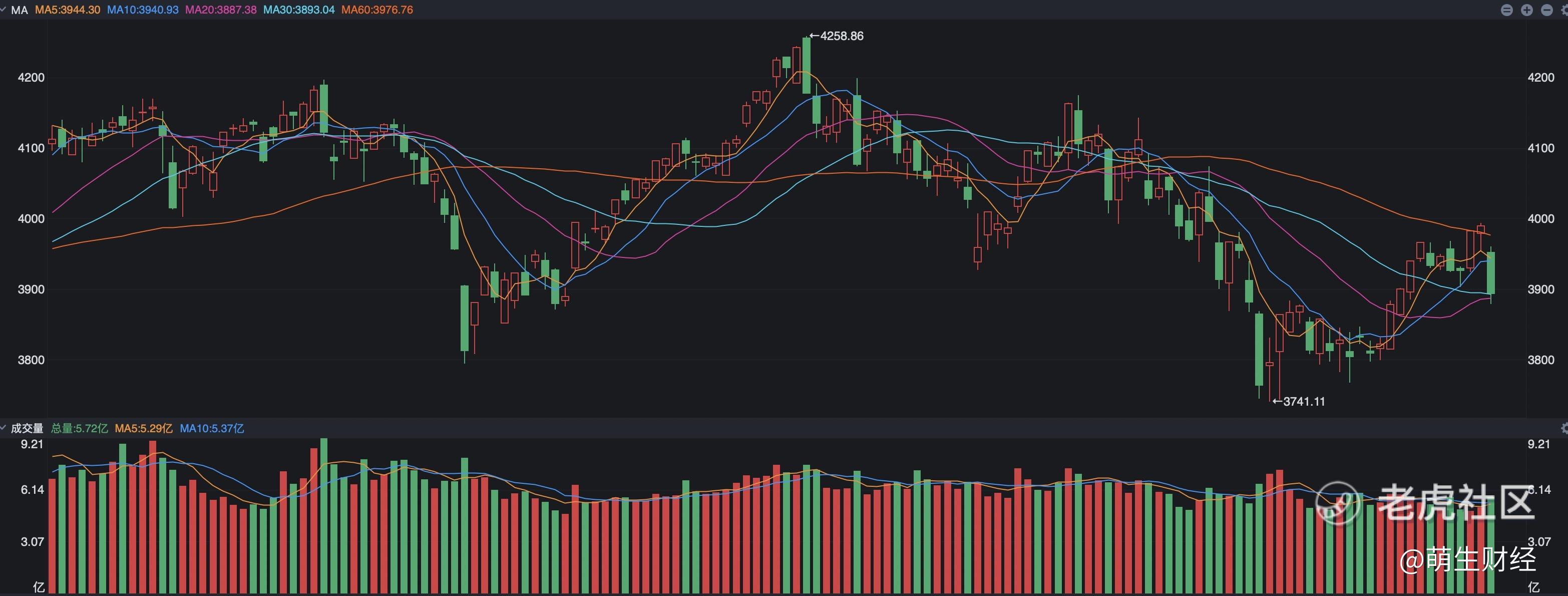Click the volume MA10:5.37亿 value
1568x596 pixels.
(212, 428)
